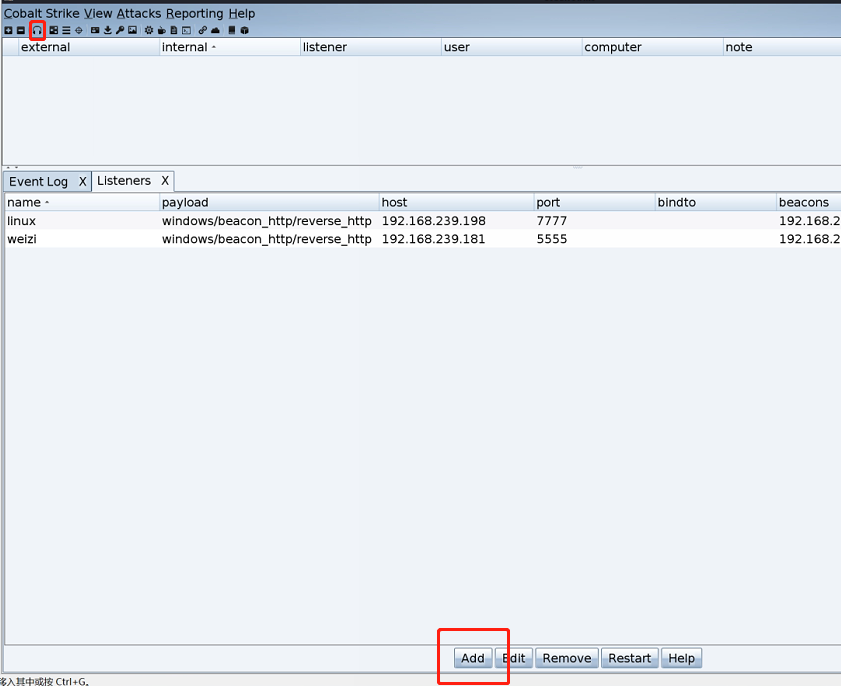Viewport: 841px width, 686px height.
Task: Open Keystrokes via the key icon
Action: coord(120,30)
